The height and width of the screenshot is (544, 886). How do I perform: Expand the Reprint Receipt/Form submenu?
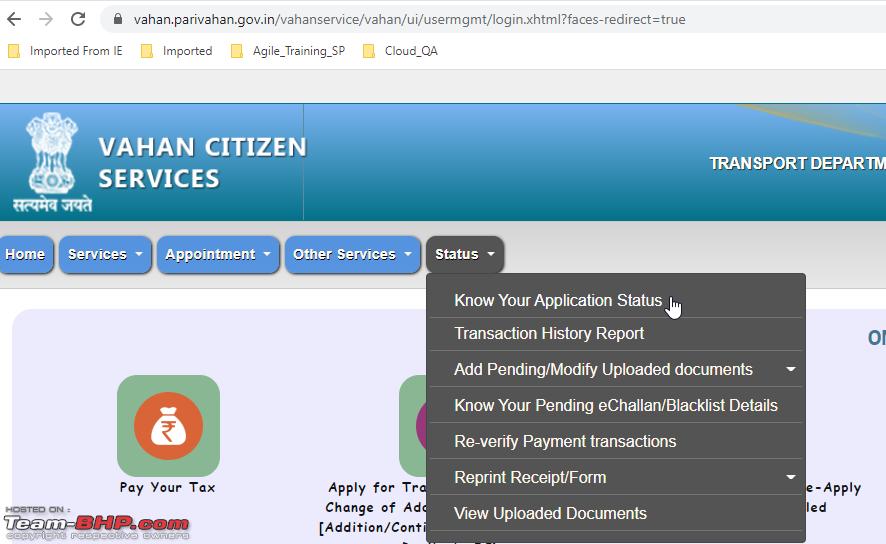[616, 477]
